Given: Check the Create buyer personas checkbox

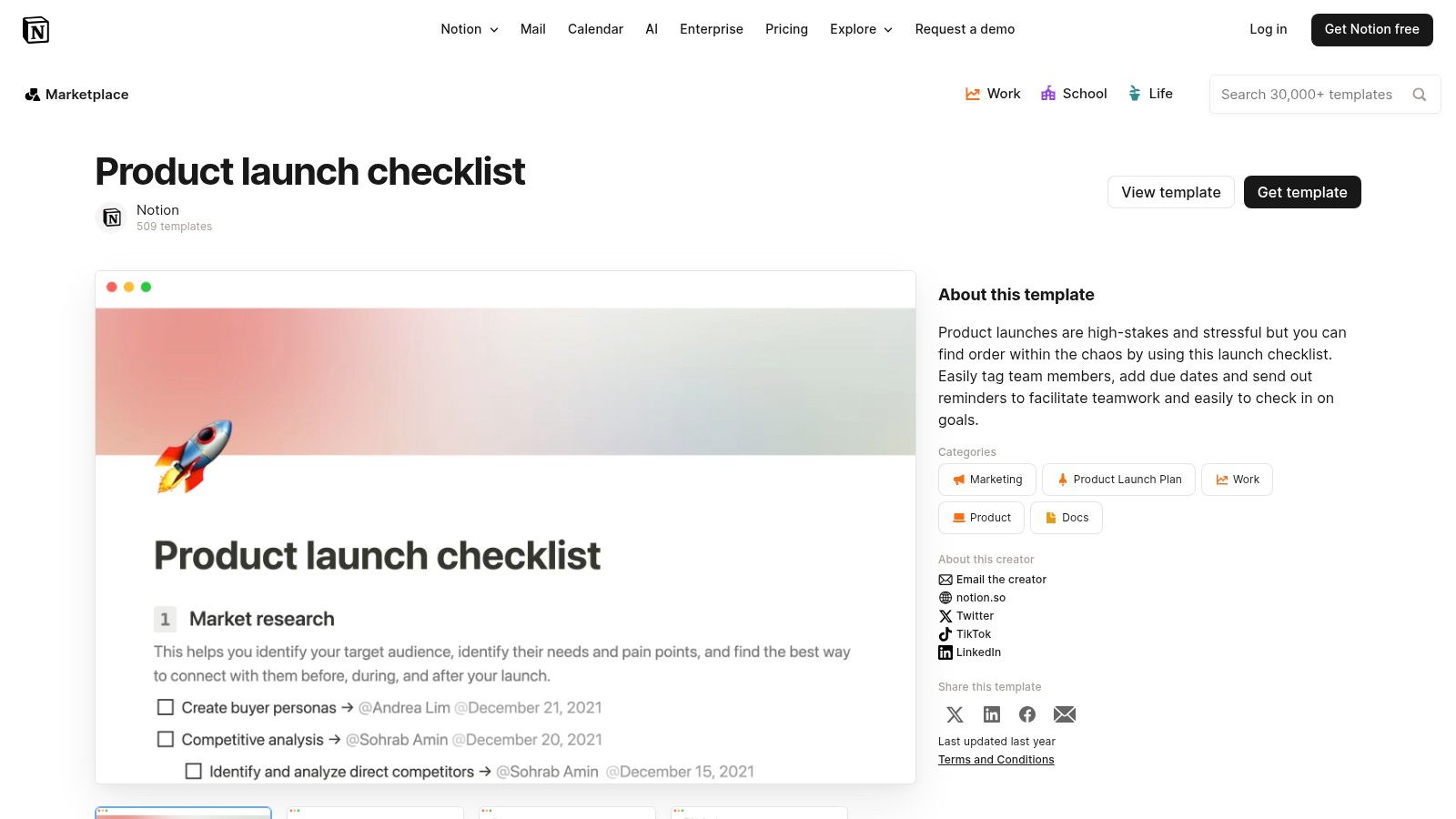Looking at the screenshot, I should pyautogui.click(x=165, y=707).
